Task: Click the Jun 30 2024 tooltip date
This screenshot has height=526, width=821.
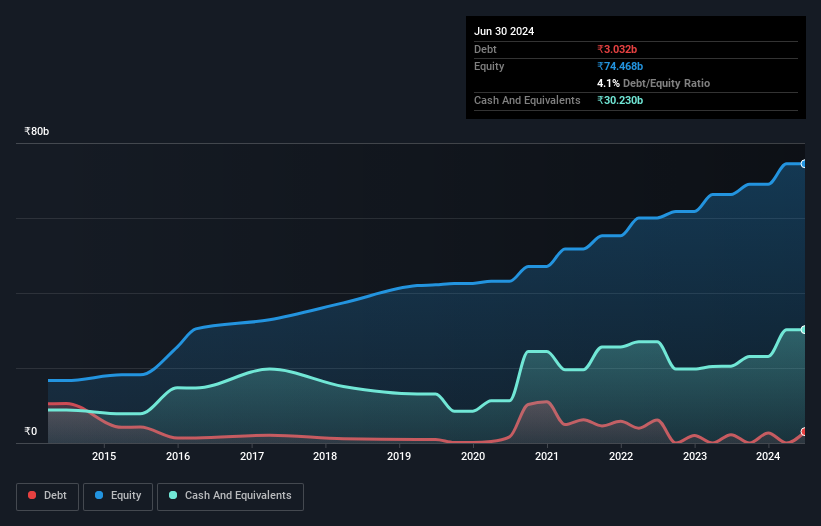Action: (504, 31)
